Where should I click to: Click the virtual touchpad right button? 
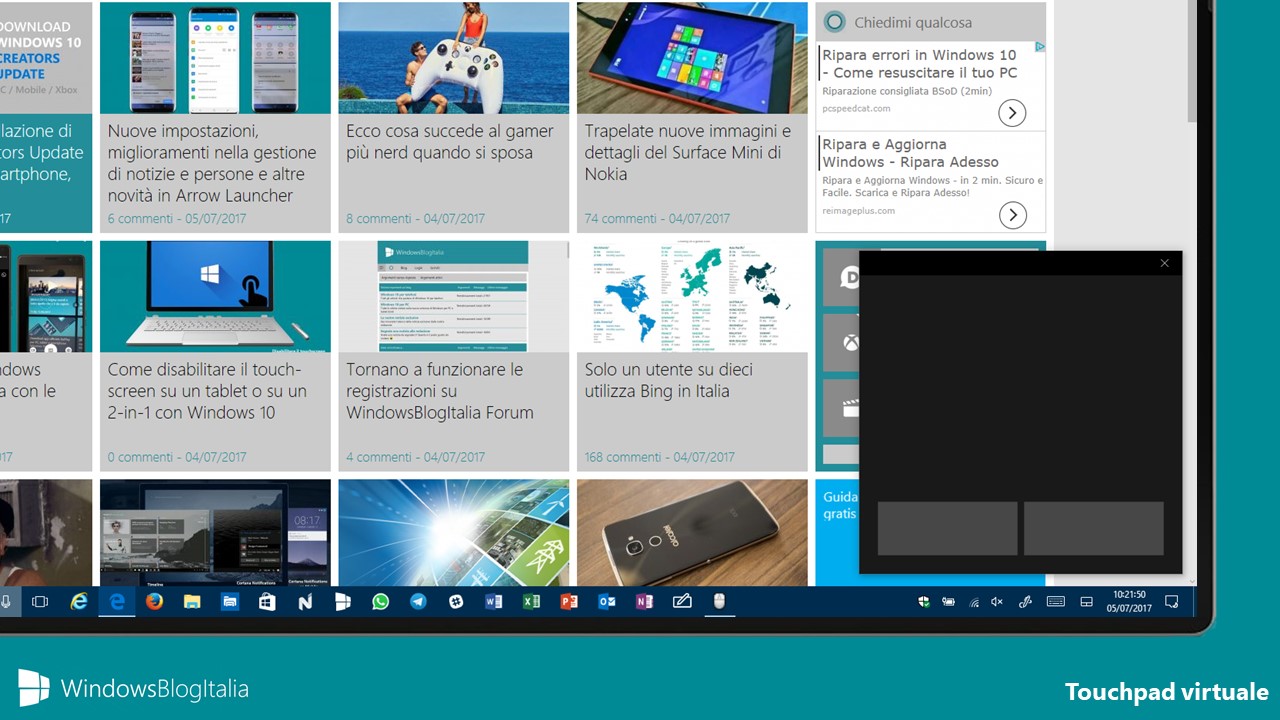pyautogui.click(x=1094, y=528)
